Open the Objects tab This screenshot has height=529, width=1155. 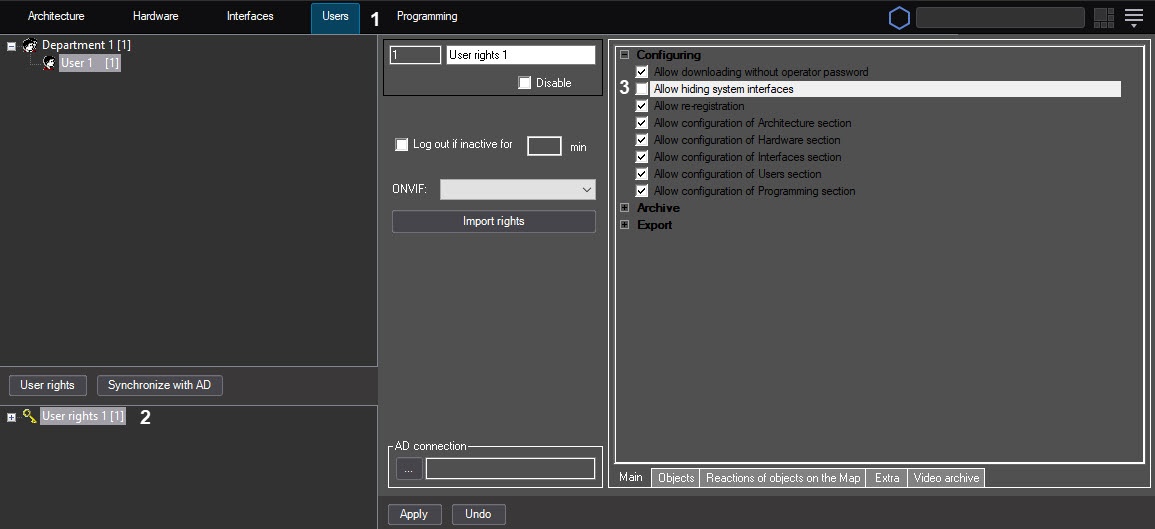[676, 478]
